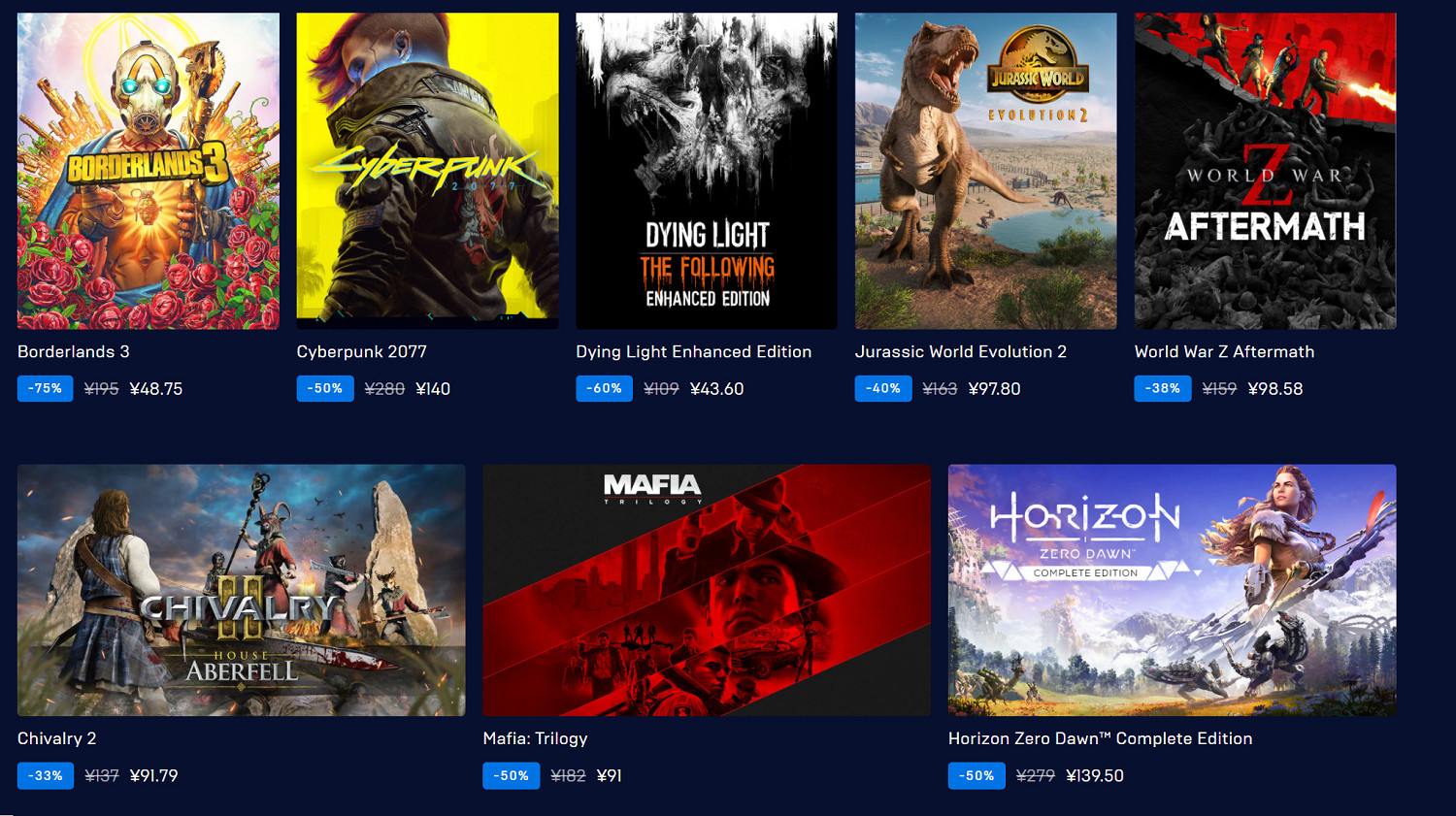Open the Mafia: Trilogy title link
The height and width of the screenshot is (816, 1456).
(x=536, y=738)
